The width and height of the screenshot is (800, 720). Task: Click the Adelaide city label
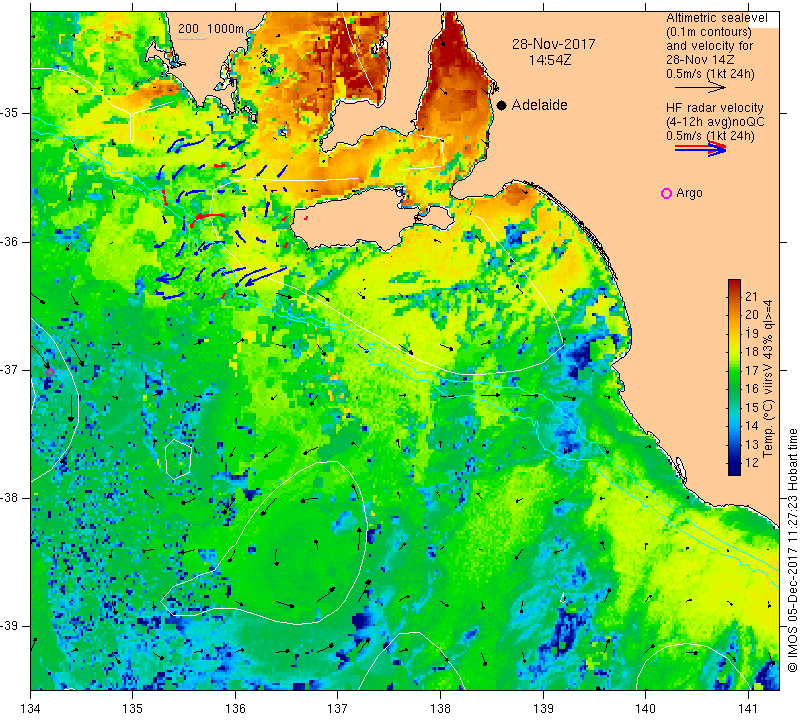(x=539, y=105)
